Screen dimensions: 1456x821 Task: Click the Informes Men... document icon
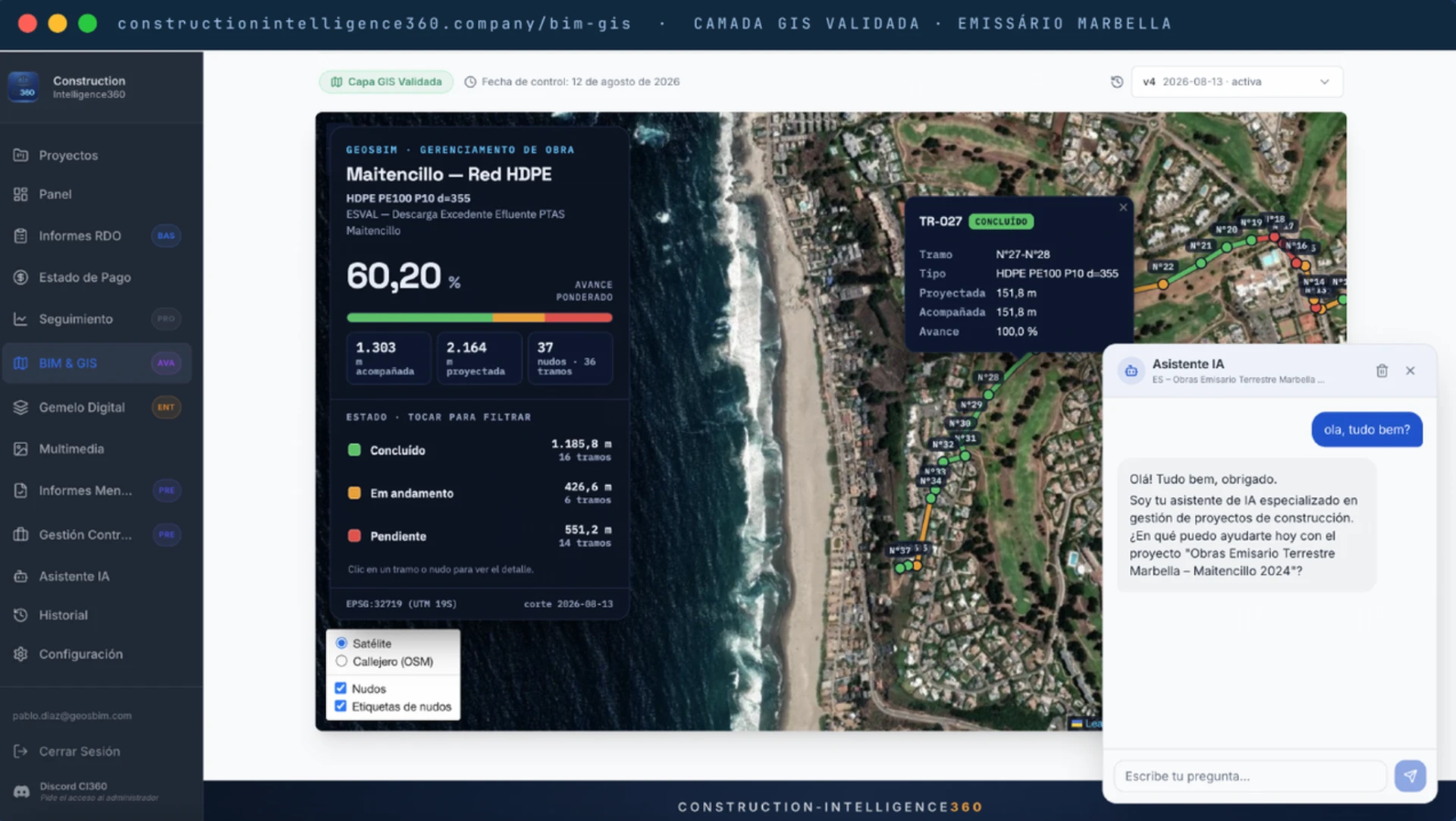[20, 491]
